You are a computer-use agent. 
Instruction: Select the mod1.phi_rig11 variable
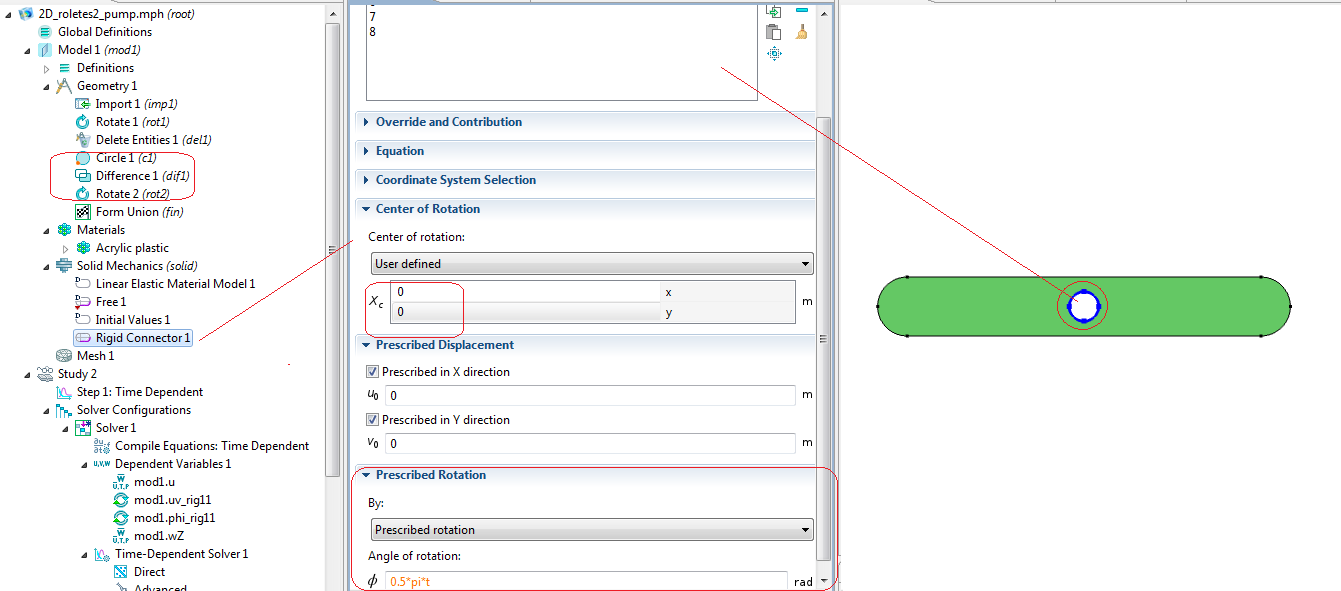pyautogui.click(x=175, y=518)
